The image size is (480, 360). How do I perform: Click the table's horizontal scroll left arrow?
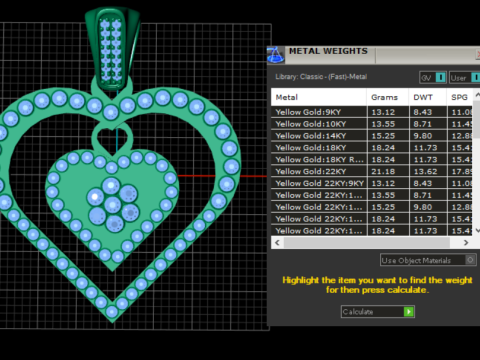[x=277, y=243]
